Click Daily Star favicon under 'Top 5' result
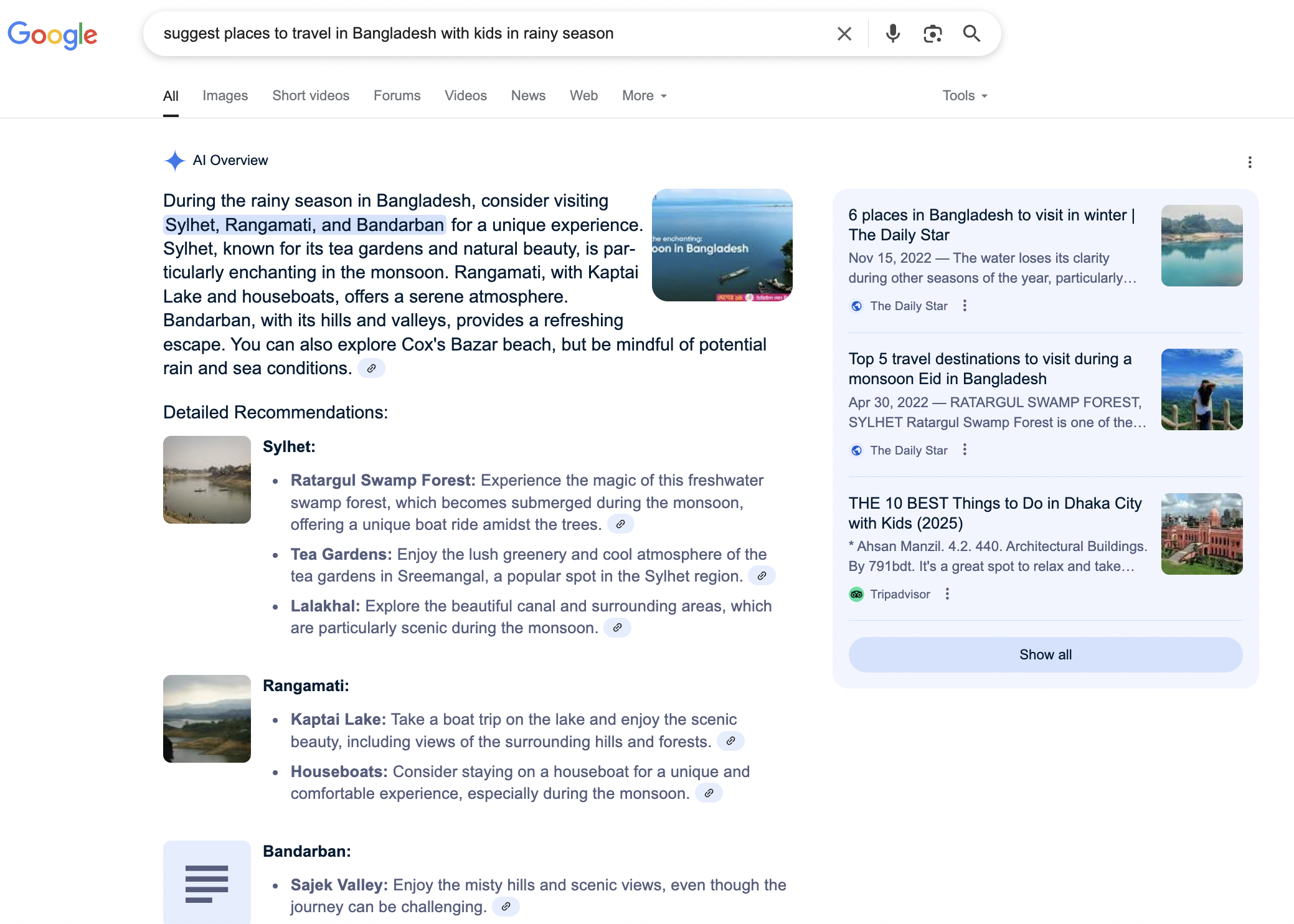This screenshot has width=1294, height=924. coord(857,450)
